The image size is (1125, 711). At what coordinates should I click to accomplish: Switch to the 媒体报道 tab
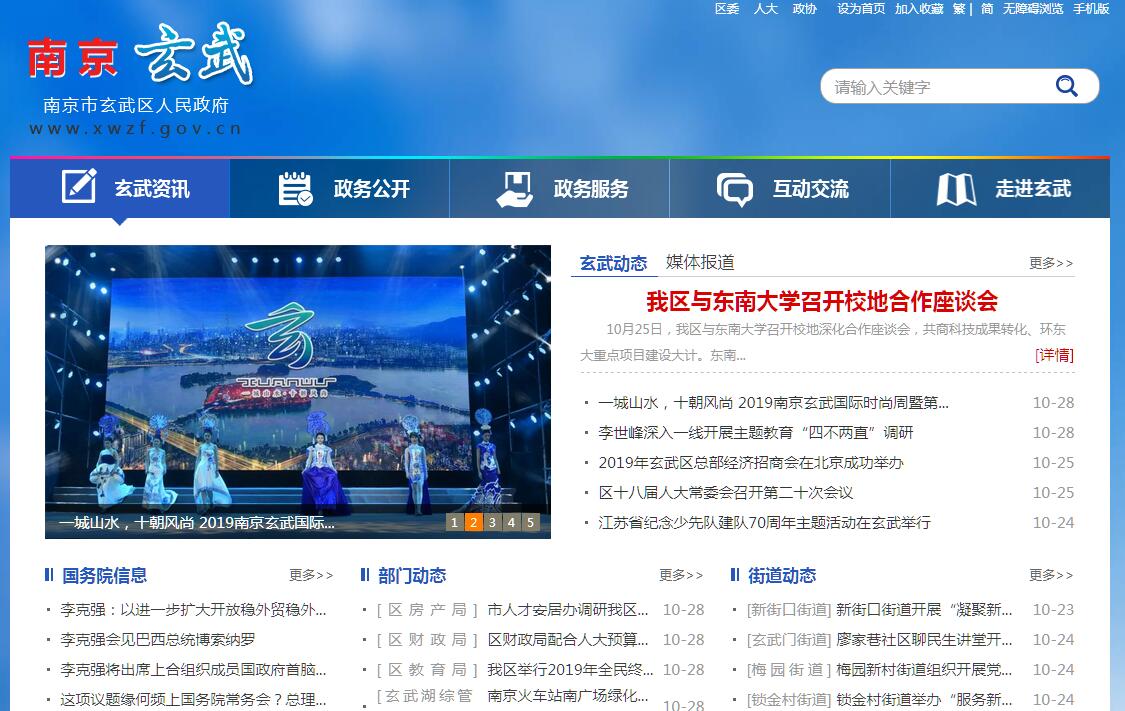tap(700, 262)
